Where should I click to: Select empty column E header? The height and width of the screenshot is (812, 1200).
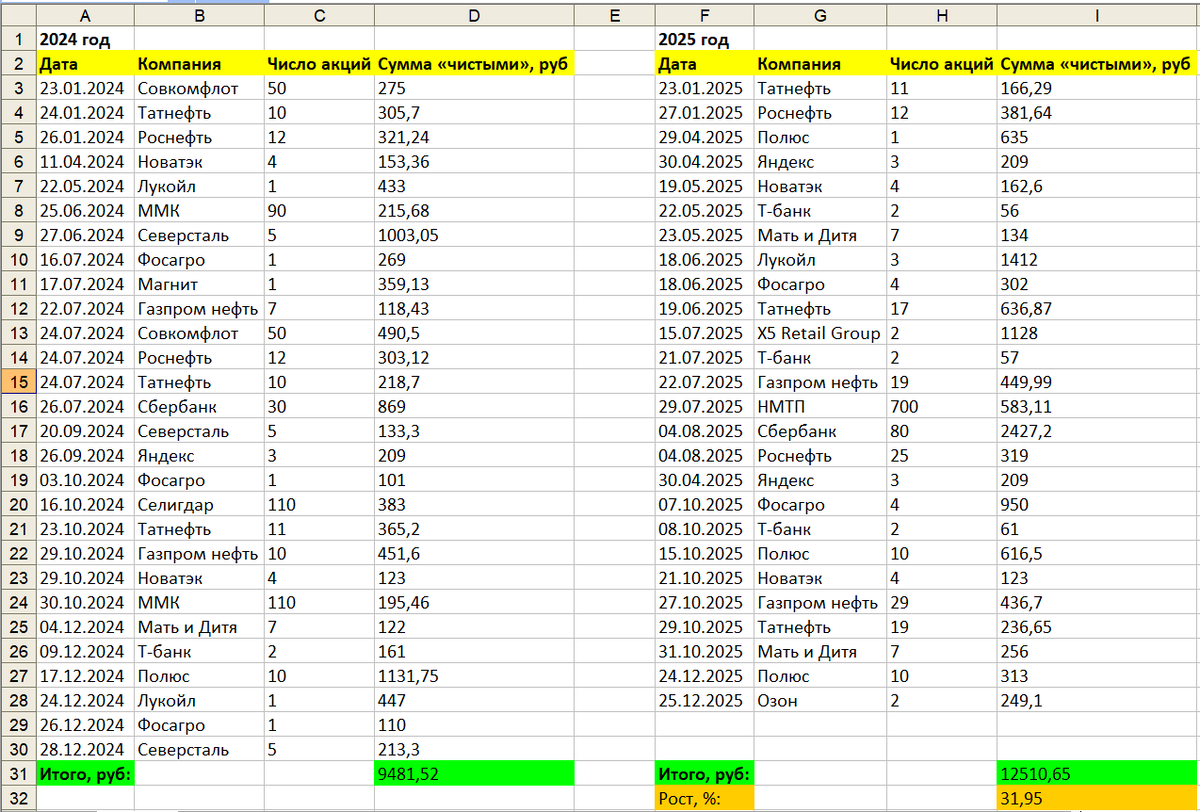[614, 16]
